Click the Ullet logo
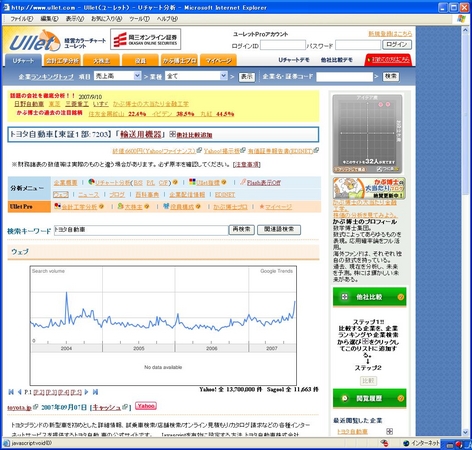472x450 pixels. pos(33,41)
